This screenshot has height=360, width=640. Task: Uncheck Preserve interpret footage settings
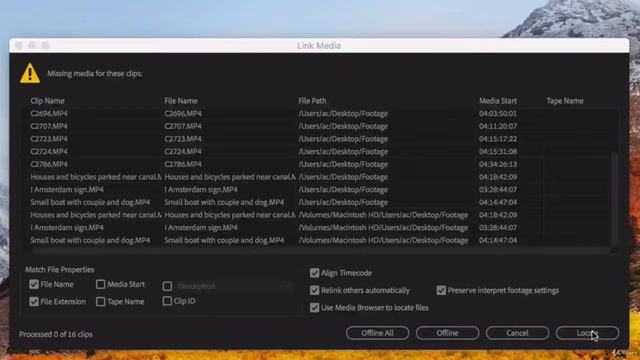[x=441, y=290]
